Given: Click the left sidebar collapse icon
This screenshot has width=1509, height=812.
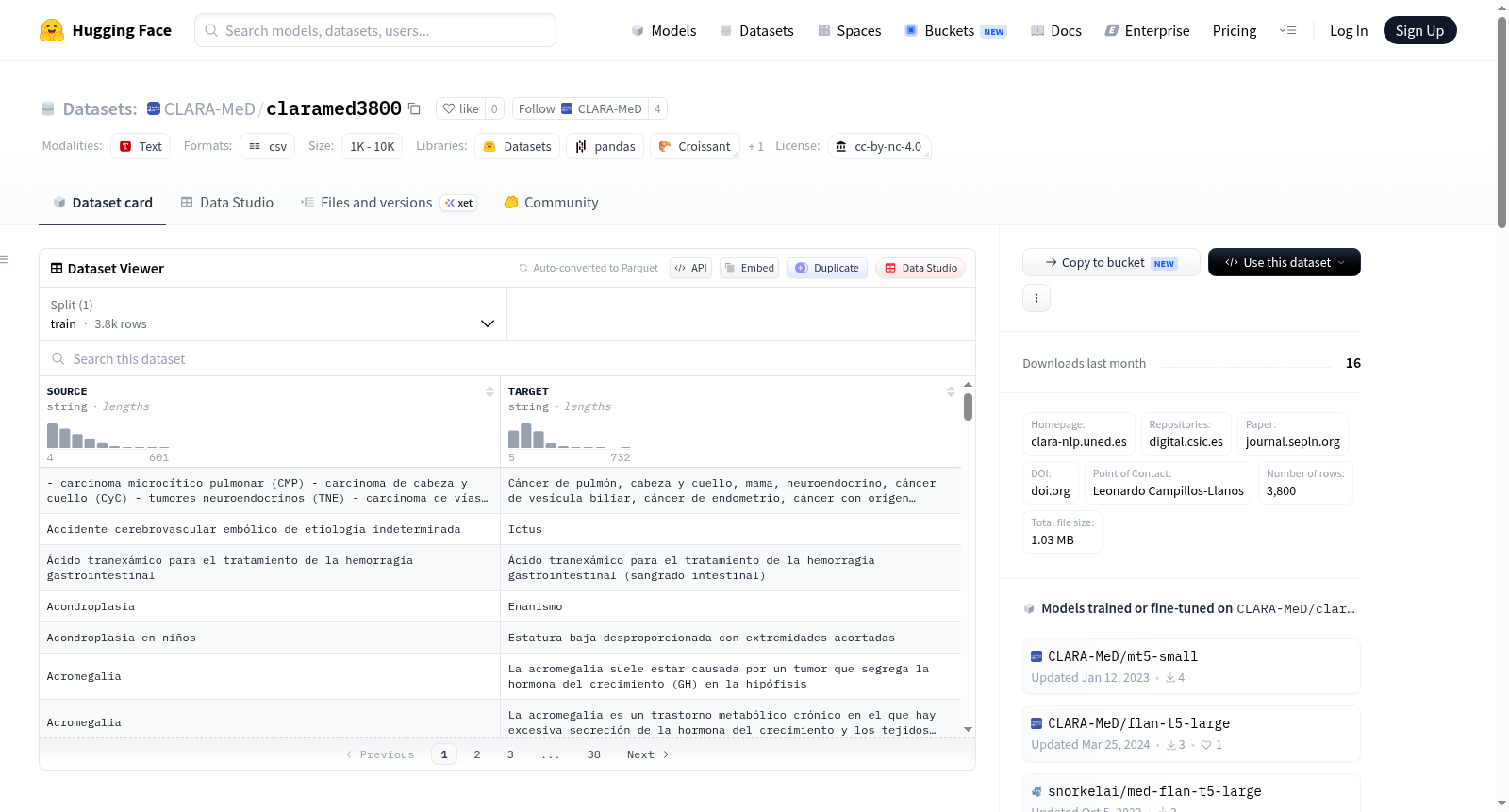Looking at the screenshot, I should coord(4,259).
